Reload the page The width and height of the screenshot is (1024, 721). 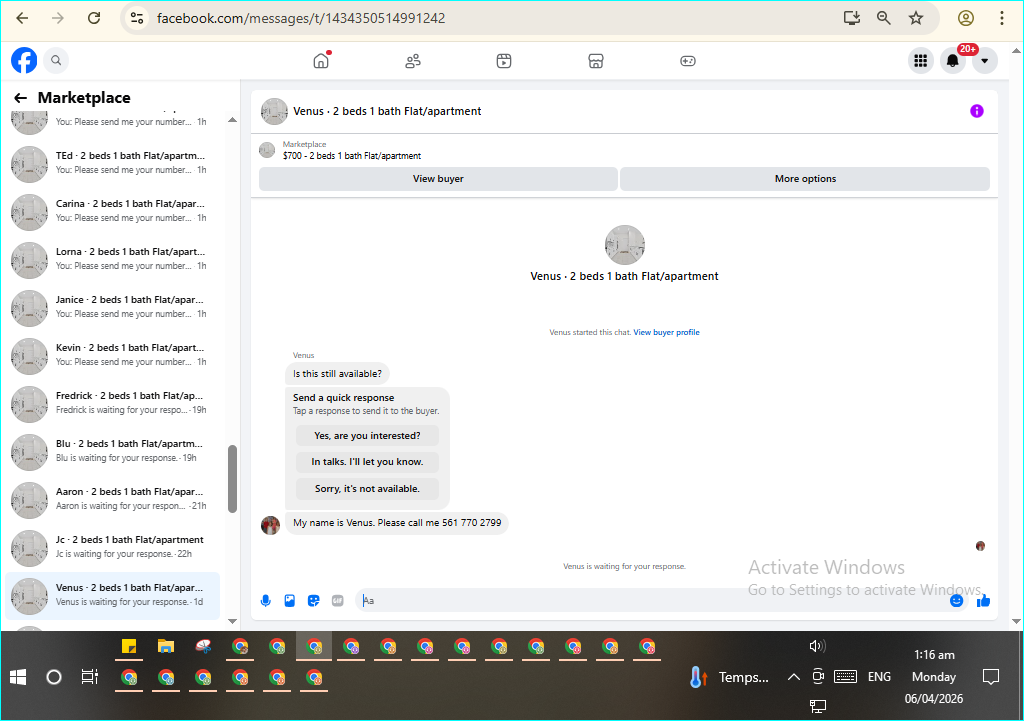coord(94,18)
